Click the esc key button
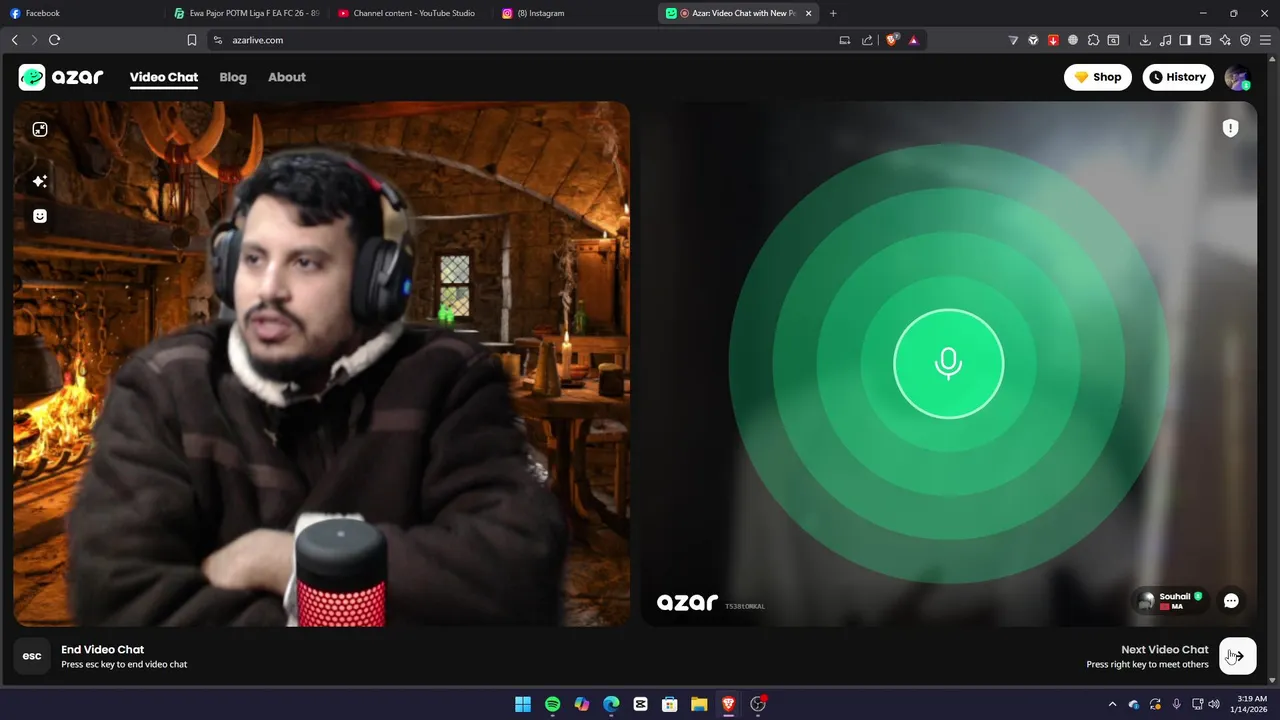This screenshot has height=720, width=1280. point(32,656)
